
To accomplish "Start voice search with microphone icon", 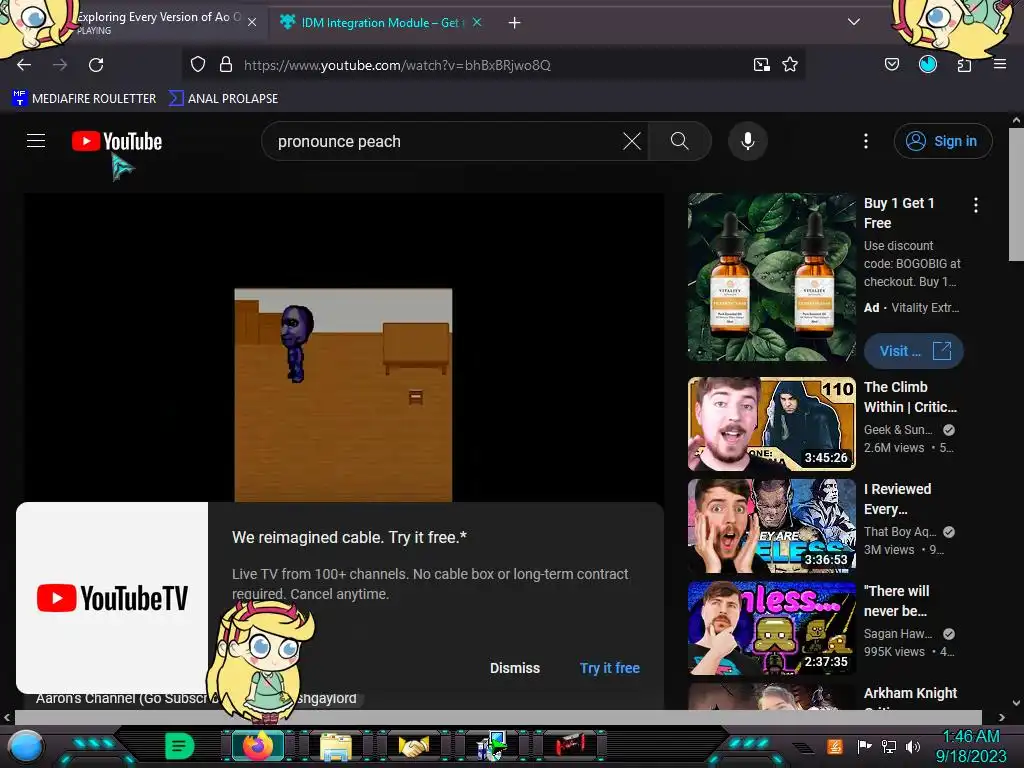I will pos(748,141).
